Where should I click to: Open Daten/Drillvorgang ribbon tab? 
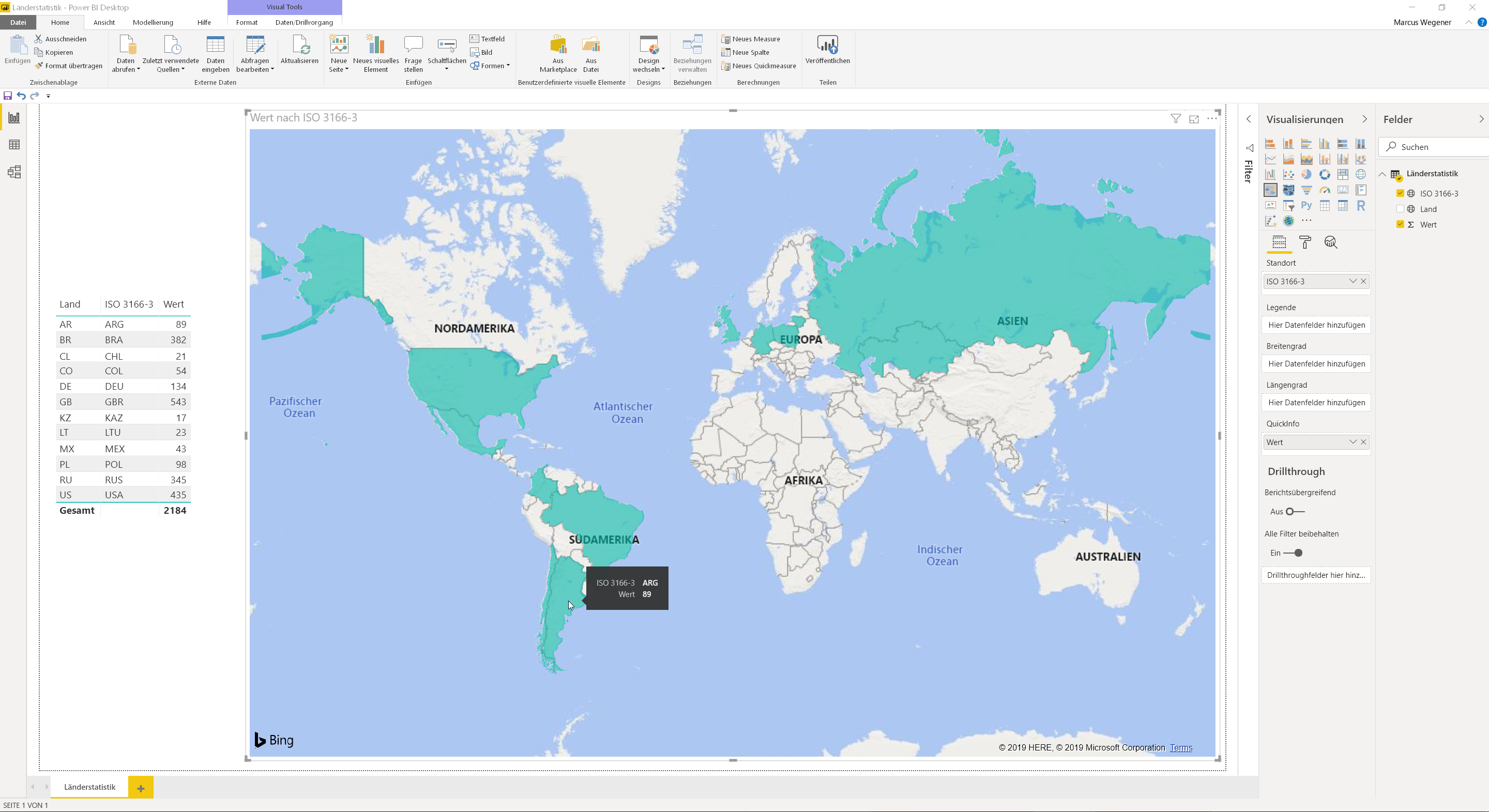304,23
